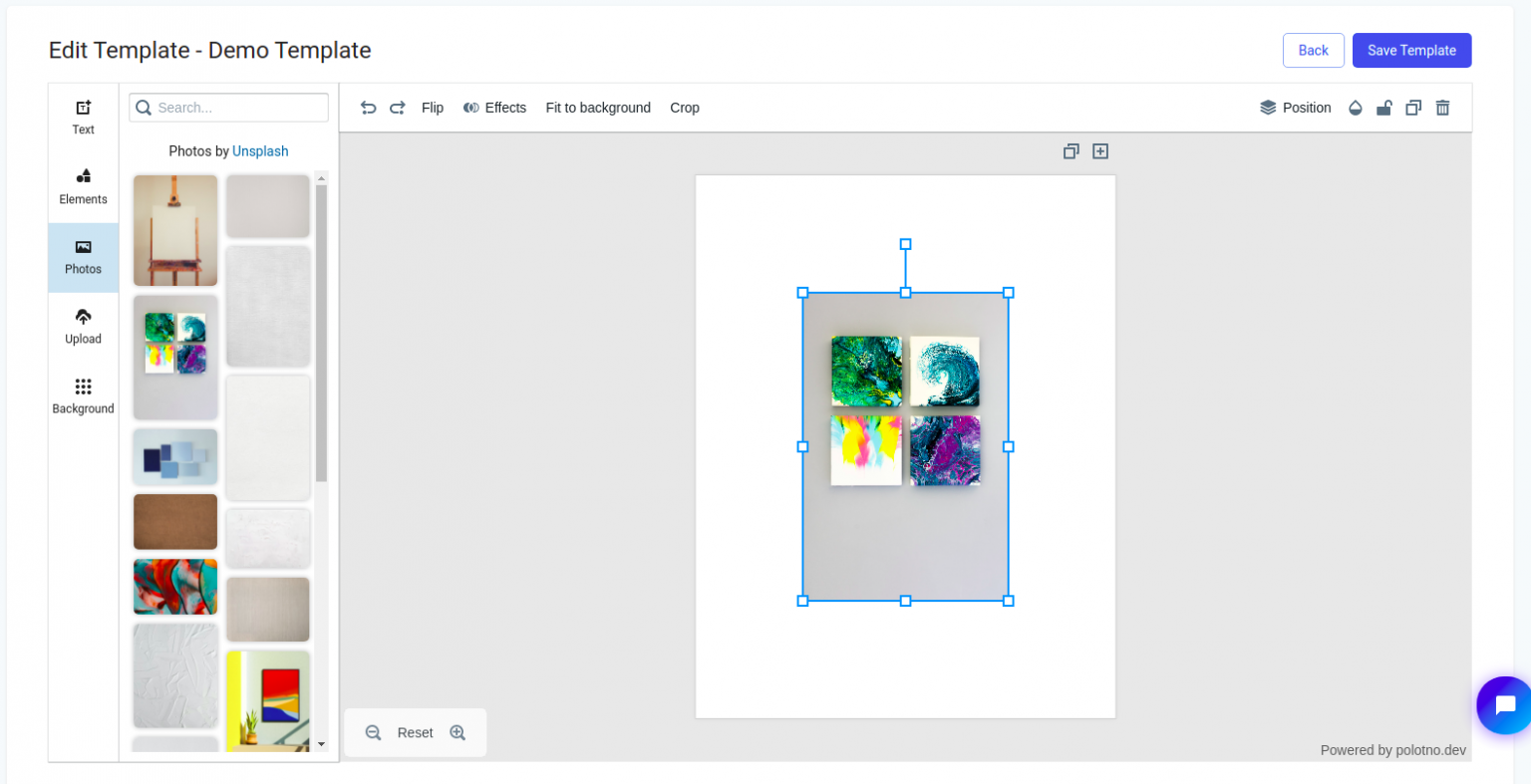The width and height of the screenshot is (1531, 784).
Task: Click the photo list scrollbar thumb
Action: point(321,334)
